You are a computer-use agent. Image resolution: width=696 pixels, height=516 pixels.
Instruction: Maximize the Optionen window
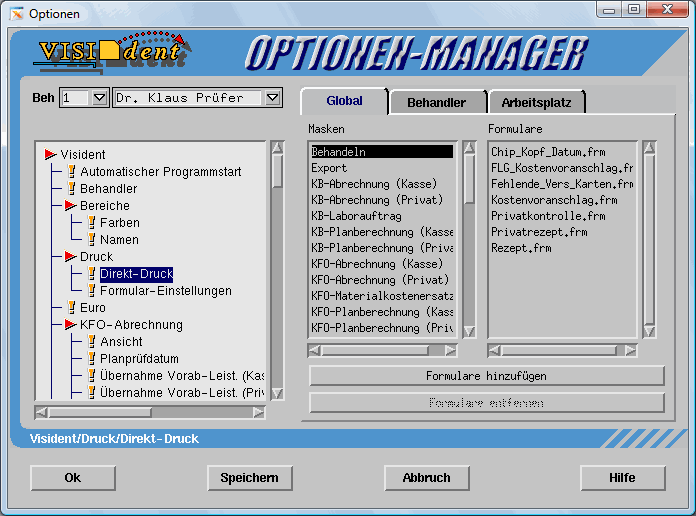634,9
